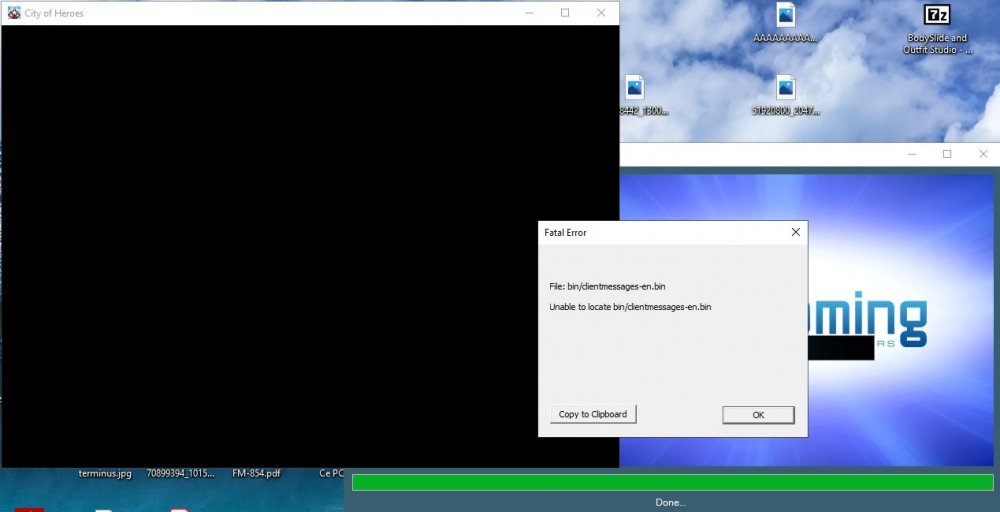This screenshot has height=512, width=1000.
Task: Click the Done... status text
Action: 671,502
